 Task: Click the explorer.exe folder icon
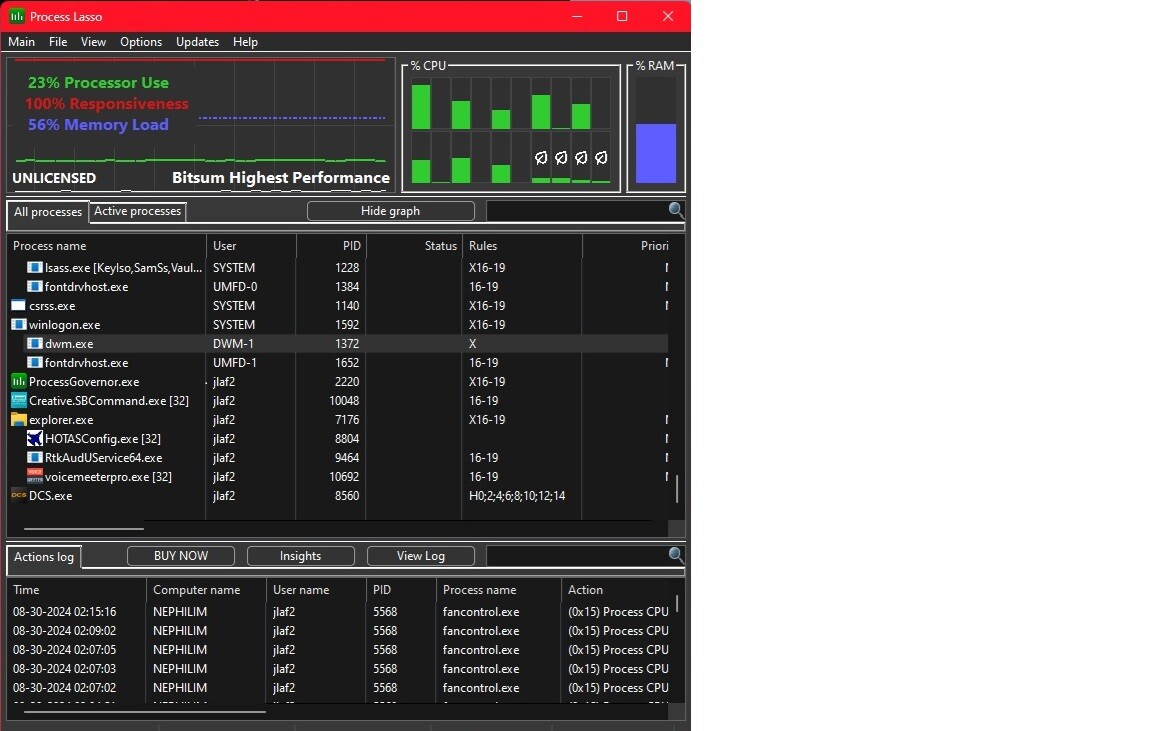click(x=18, y=419)
